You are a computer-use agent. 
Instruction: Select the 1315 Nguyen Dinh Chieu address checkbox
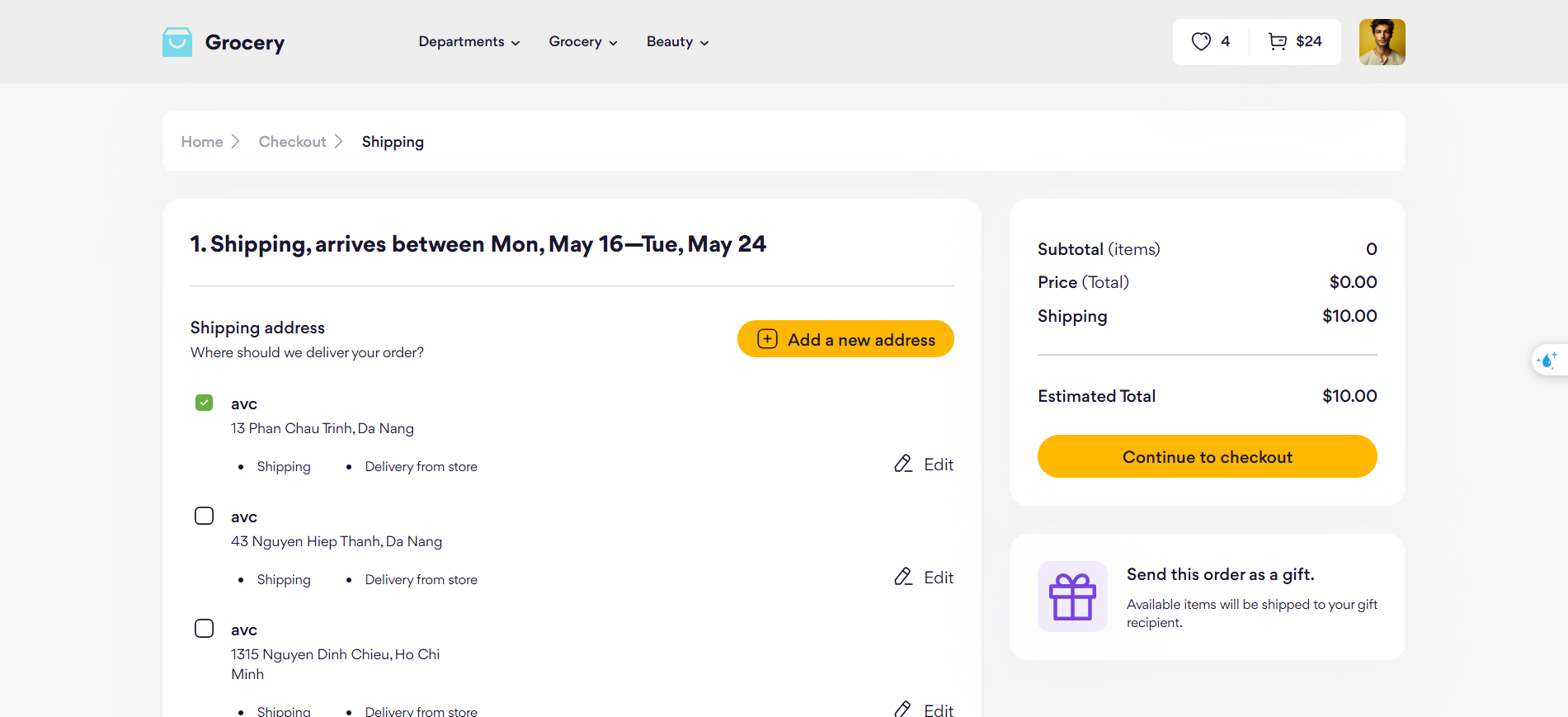(x=204, y=629)
